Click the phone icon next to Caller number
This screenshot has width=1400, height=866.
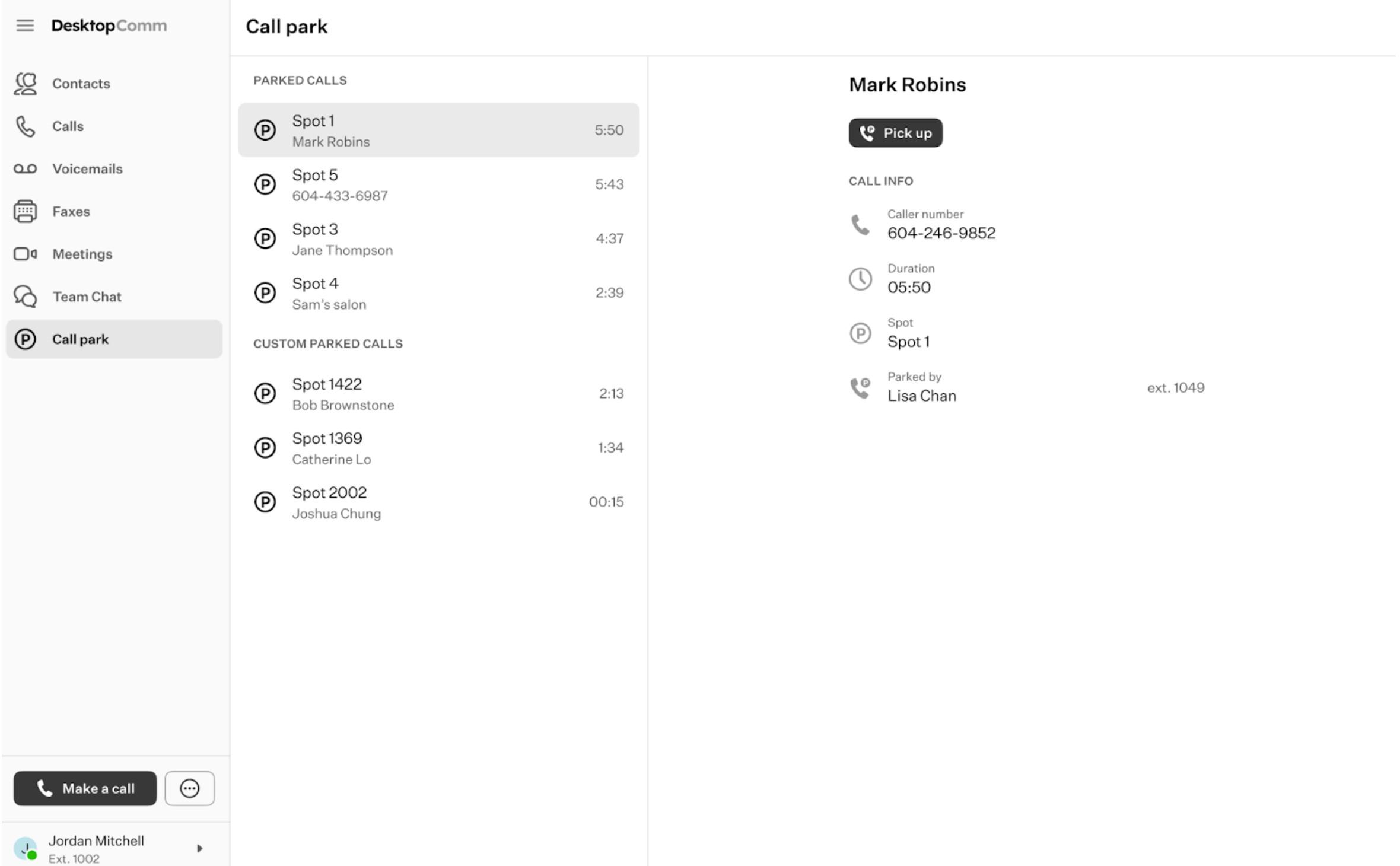(x=861, y=225)
